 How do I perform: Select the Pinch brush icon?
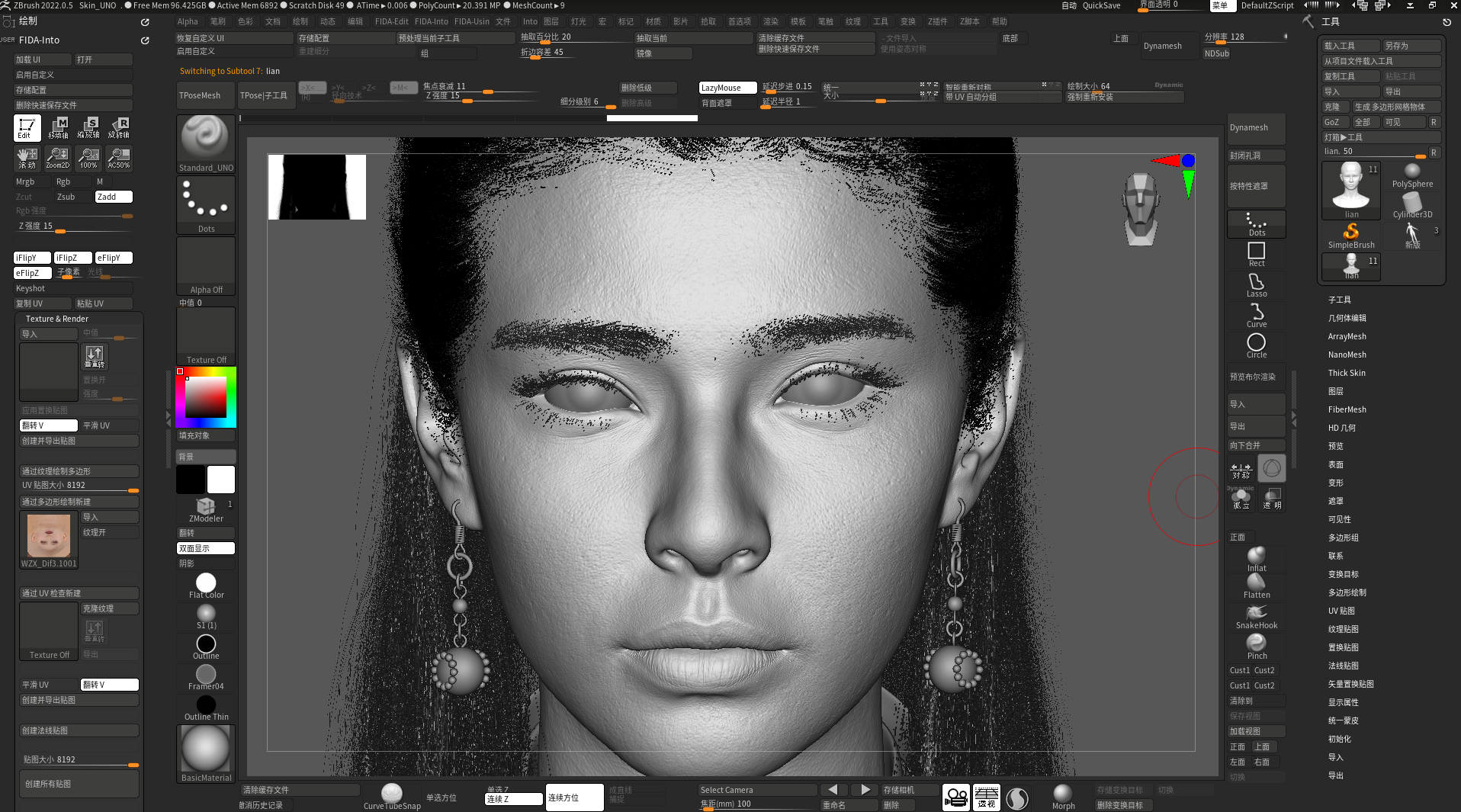(1257, 647)
